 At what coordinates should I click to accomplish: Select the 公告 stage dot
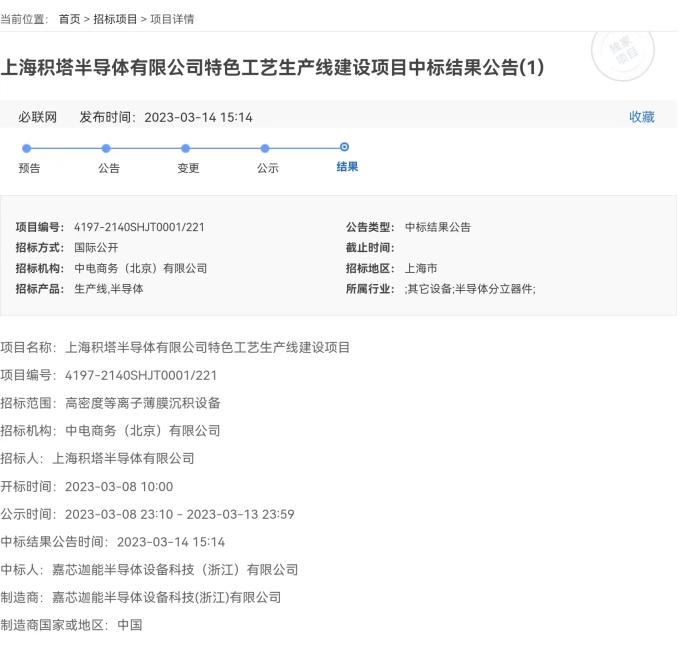(x=106, y=148)
